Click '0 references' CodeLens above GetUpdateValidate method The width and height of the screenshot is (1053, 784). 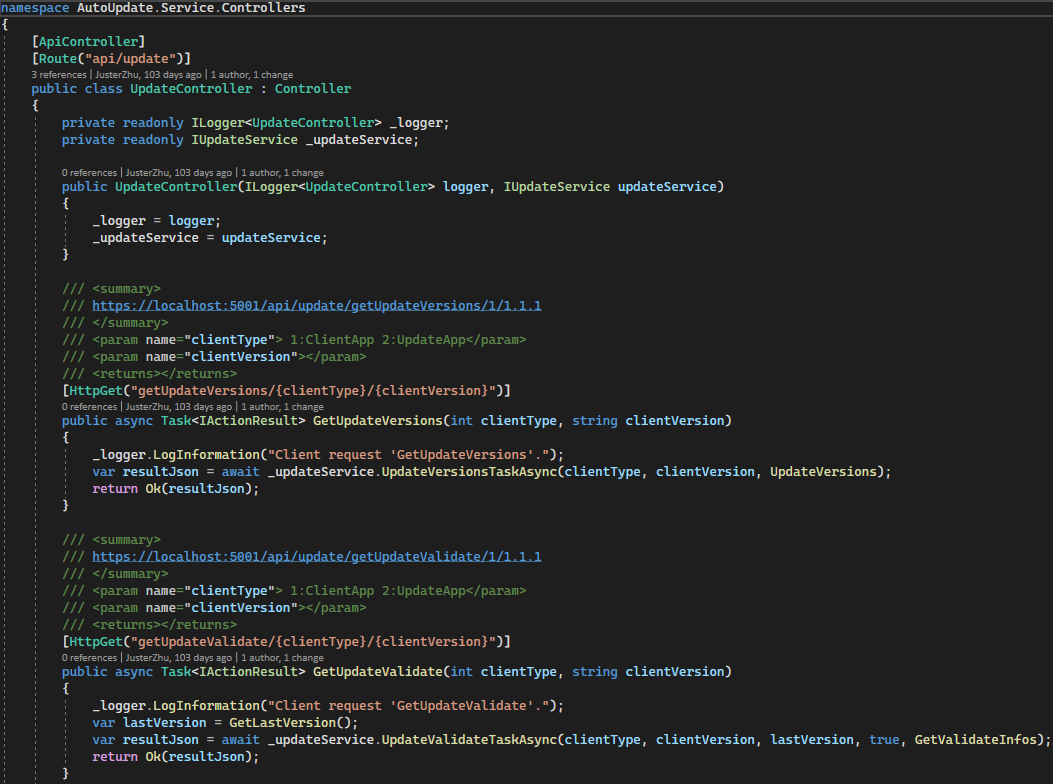coord(89,658)
